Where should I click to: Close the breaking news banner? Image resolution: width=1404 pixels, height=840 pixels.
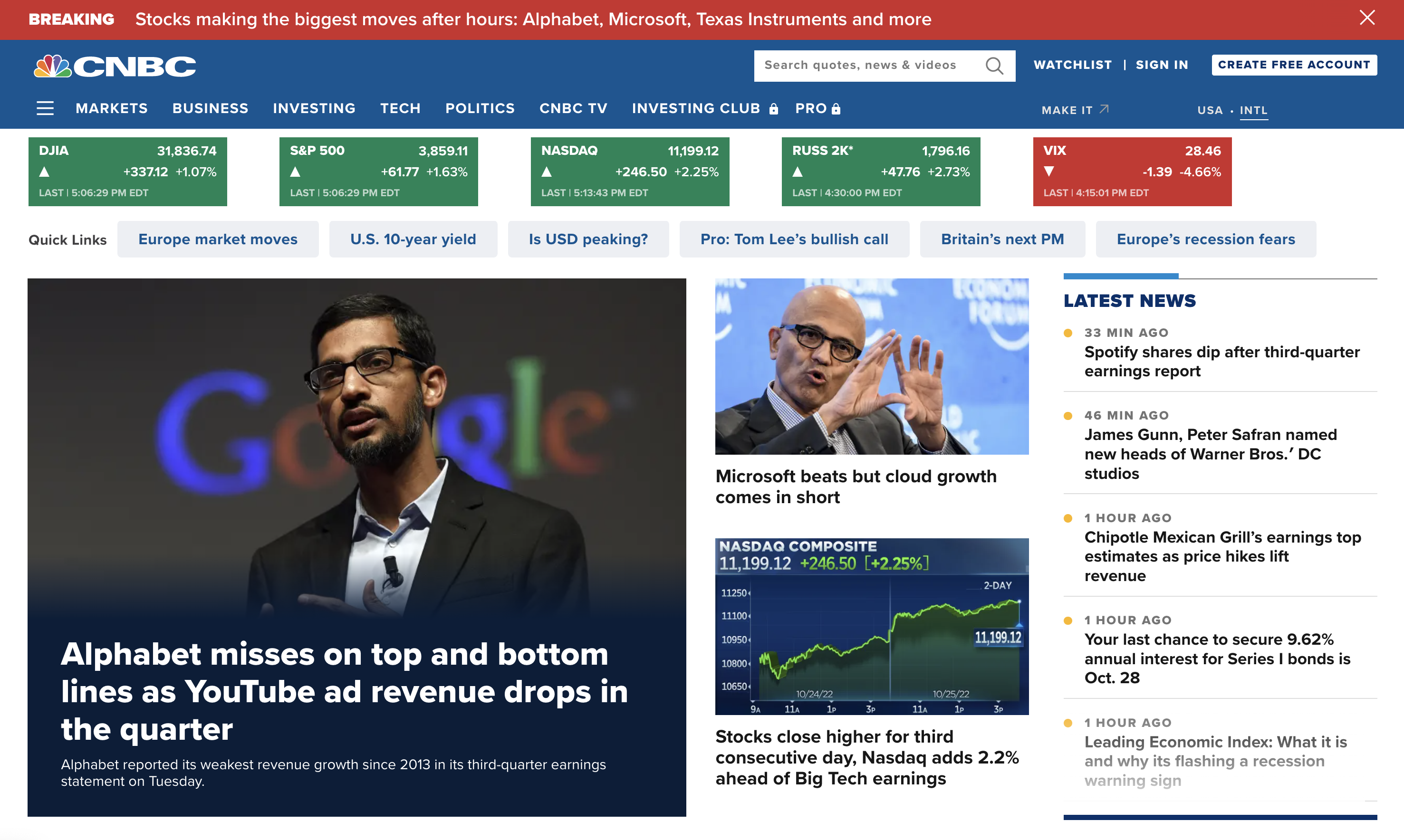tap(1366, 18)
